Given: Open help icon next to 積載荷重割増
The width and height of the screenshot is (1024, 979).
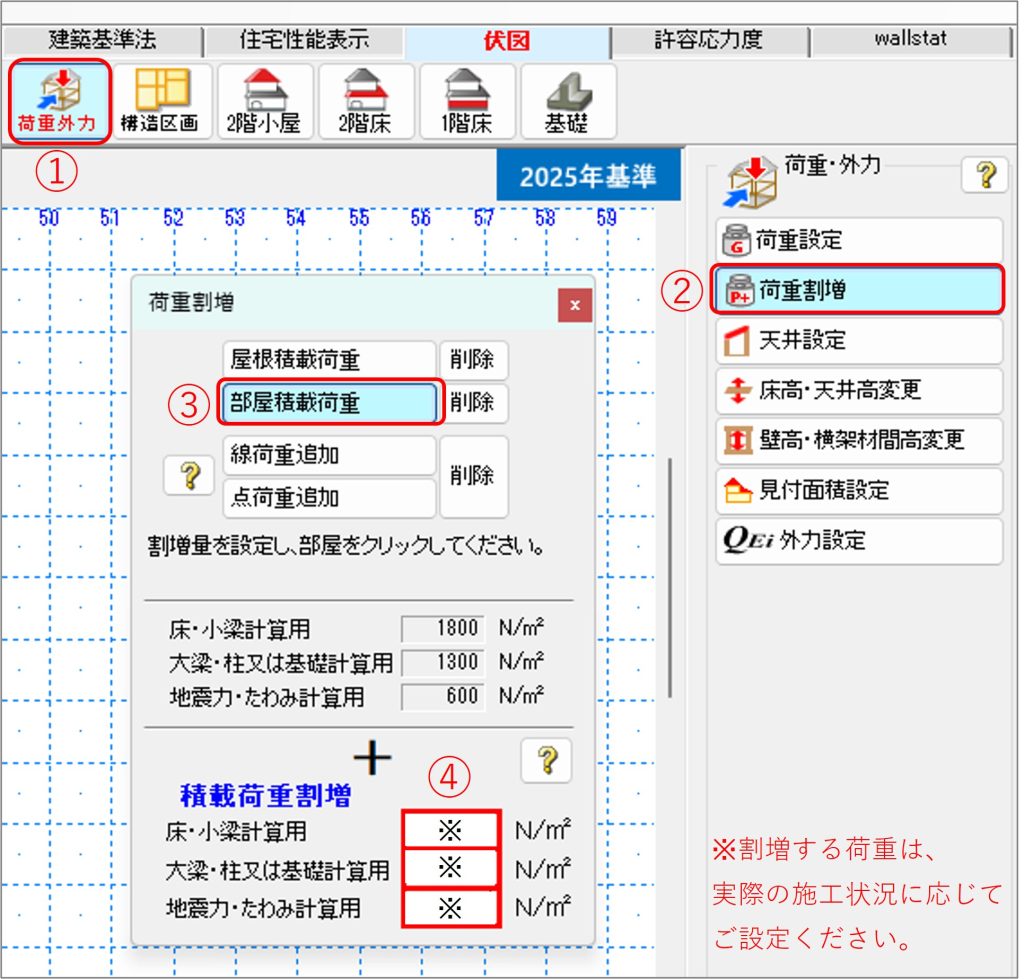Looking at the screenshot, I should tap(545, 762).
